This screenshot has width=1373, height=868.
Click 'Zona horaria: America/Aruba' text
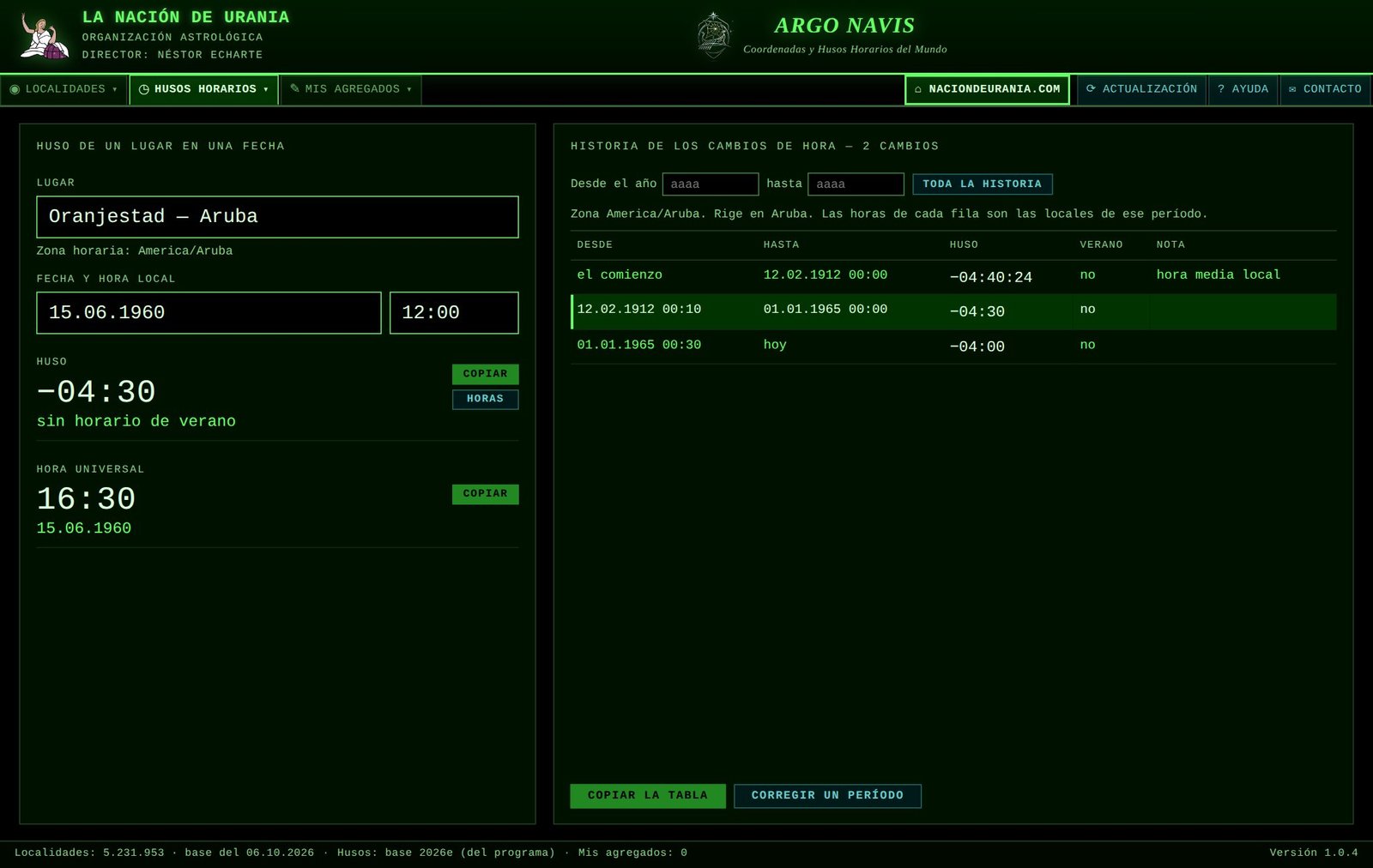click(x=135, y=251)
